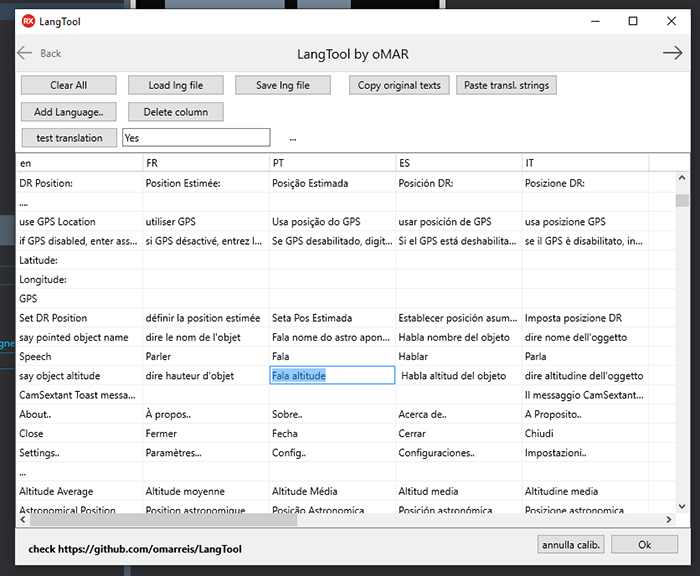Click cell 'Fermer'

tap(206, 433)
